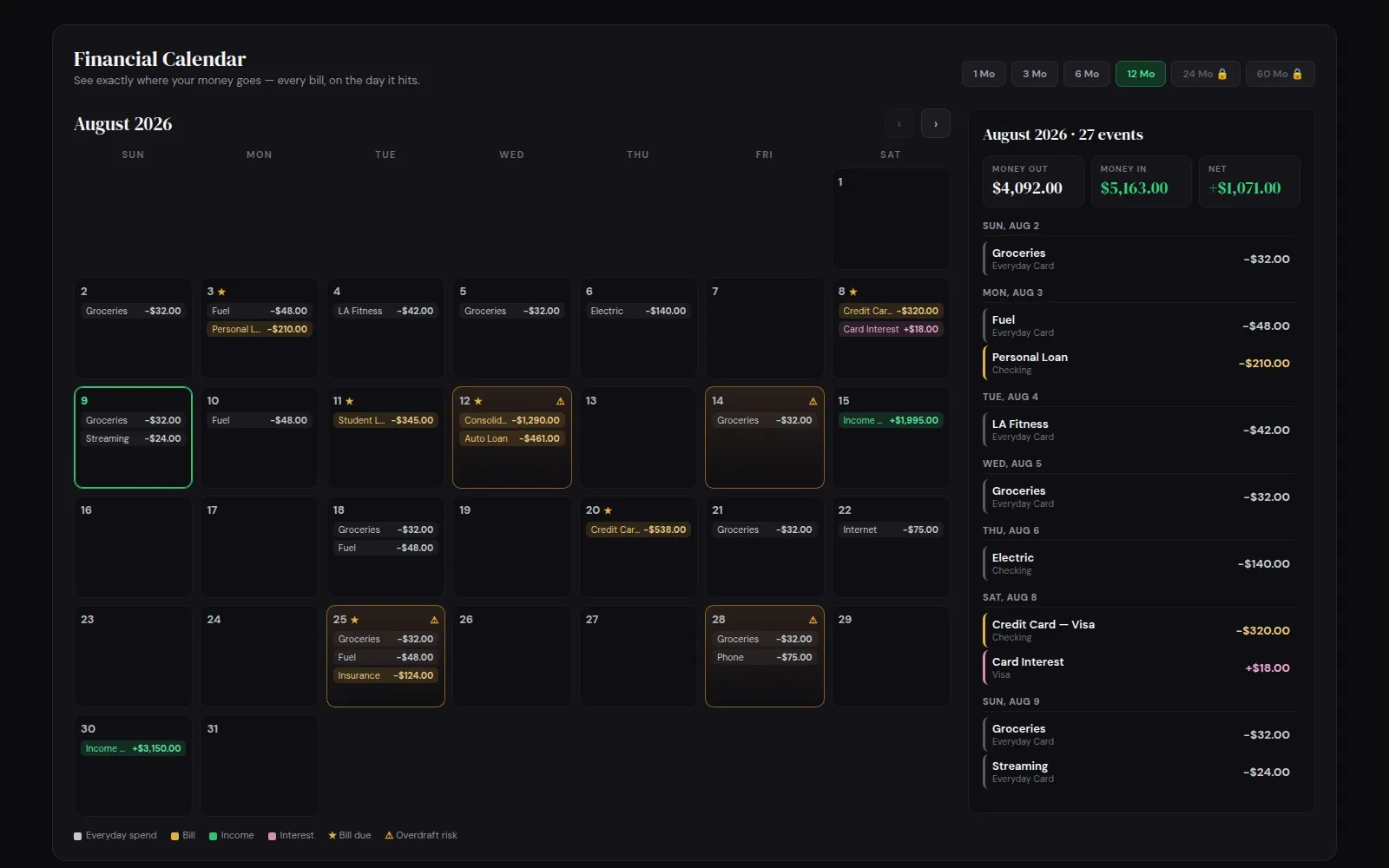Click Credit Card — Visa row in list

point(1141,630)
